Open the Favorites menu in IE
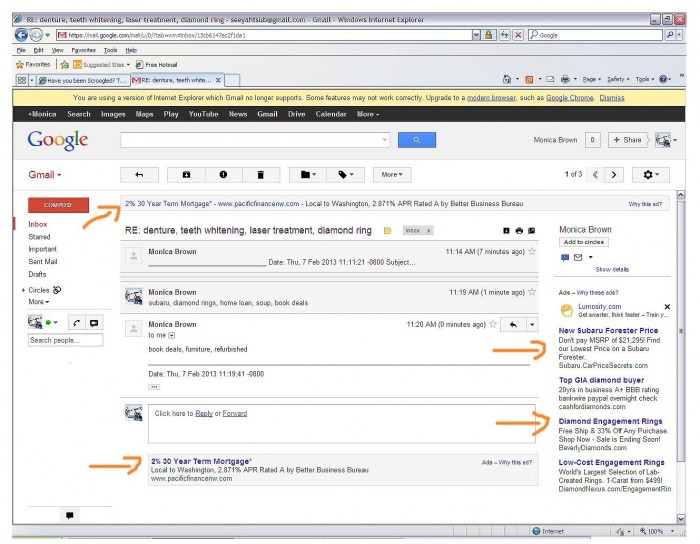700x544 pixels. 83,50
